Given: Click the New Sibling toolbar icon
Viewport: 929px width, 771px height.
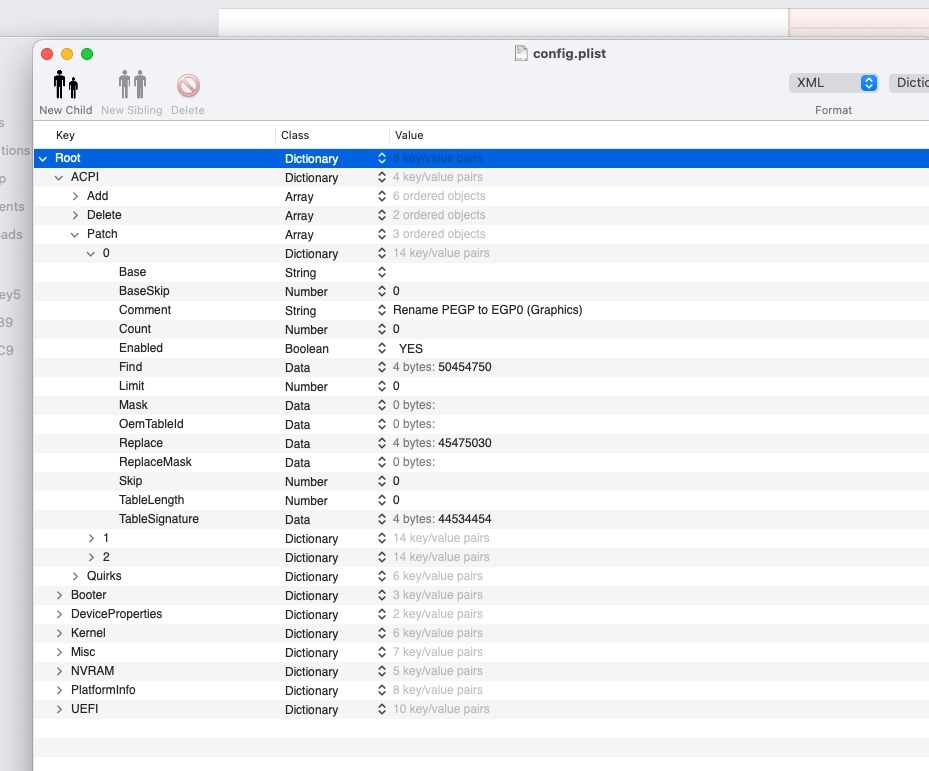Looking at the screenshot, I should coord(131,86).
